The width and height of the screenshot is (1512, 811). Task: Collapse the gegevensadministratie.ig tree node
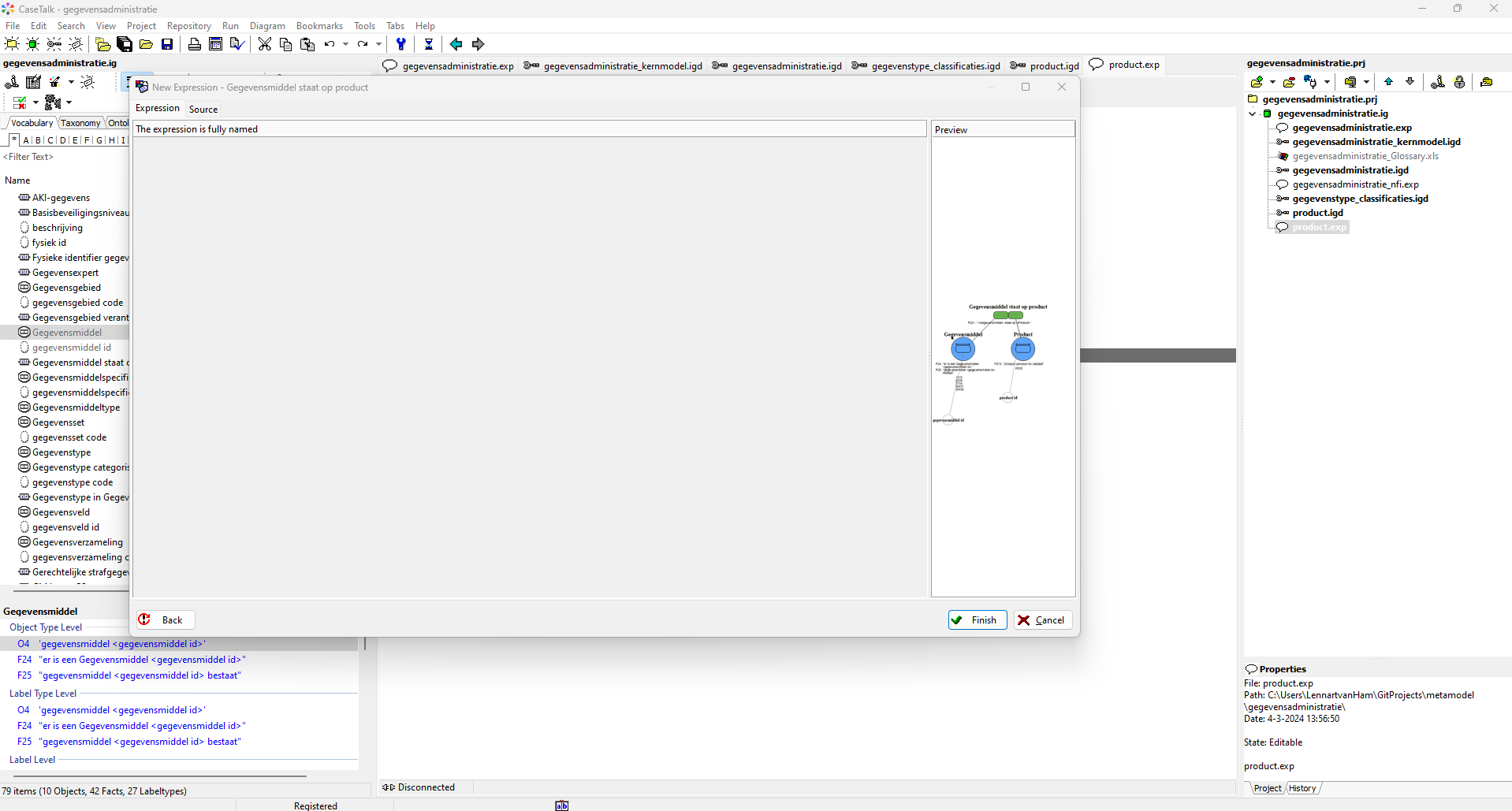coord(1253,113)
